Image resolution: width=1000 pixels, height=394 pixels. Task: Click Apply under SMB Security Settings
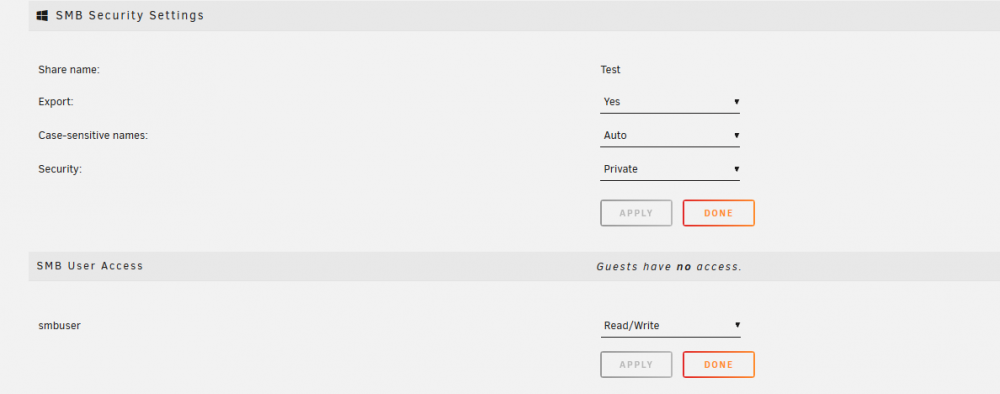[636, 213]
